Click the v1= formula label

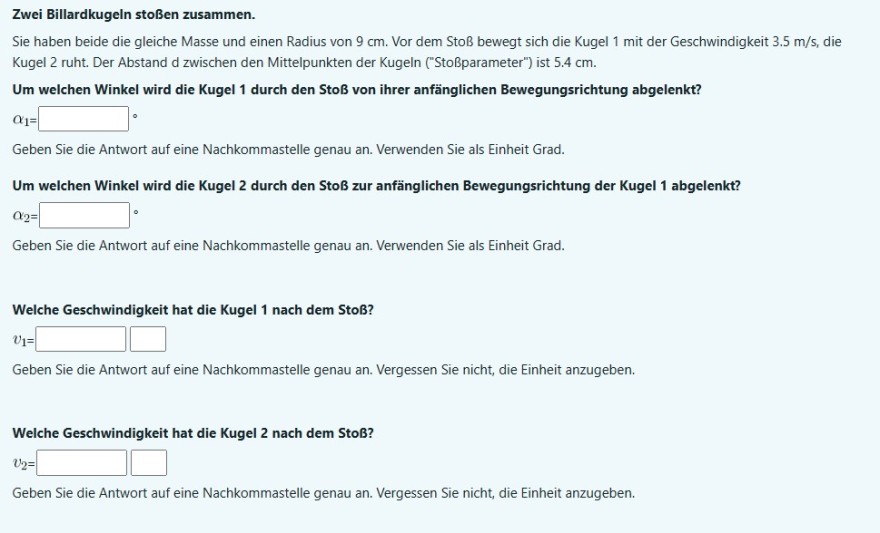(24, 340)
